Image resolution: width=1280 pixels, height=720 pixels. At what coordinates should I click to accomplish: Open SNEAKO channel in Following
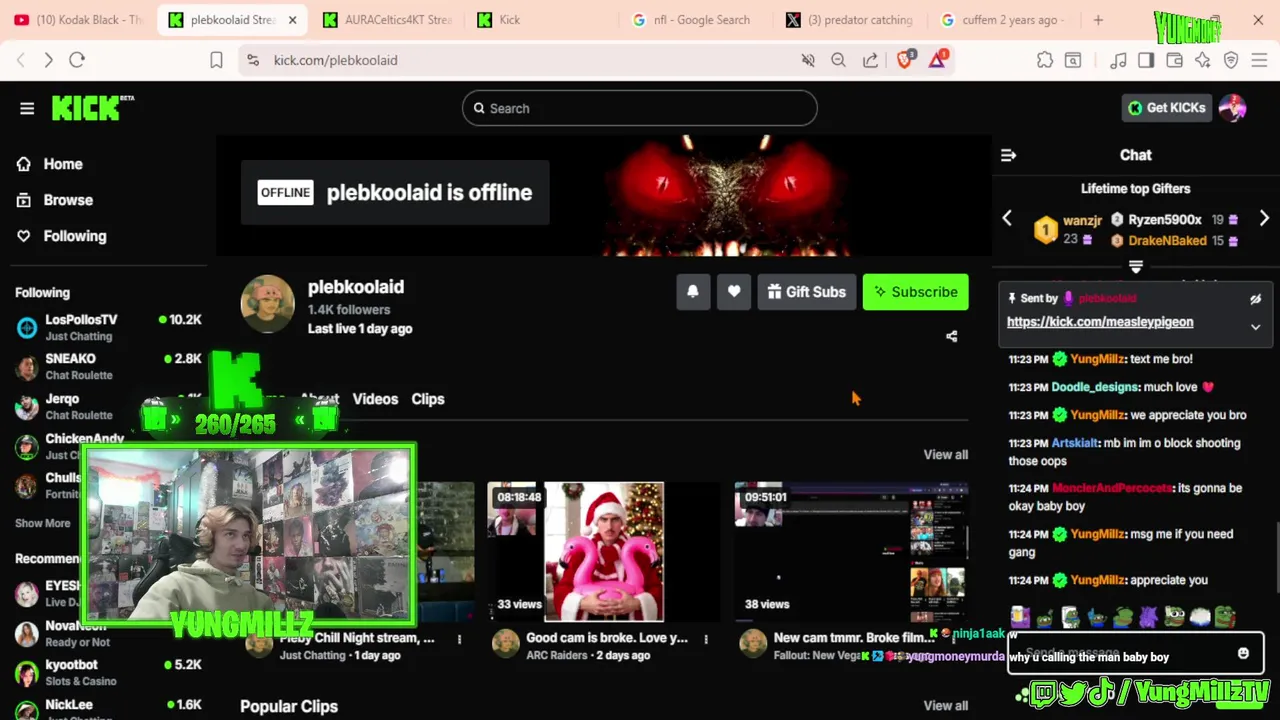click(x=108, y=366)
